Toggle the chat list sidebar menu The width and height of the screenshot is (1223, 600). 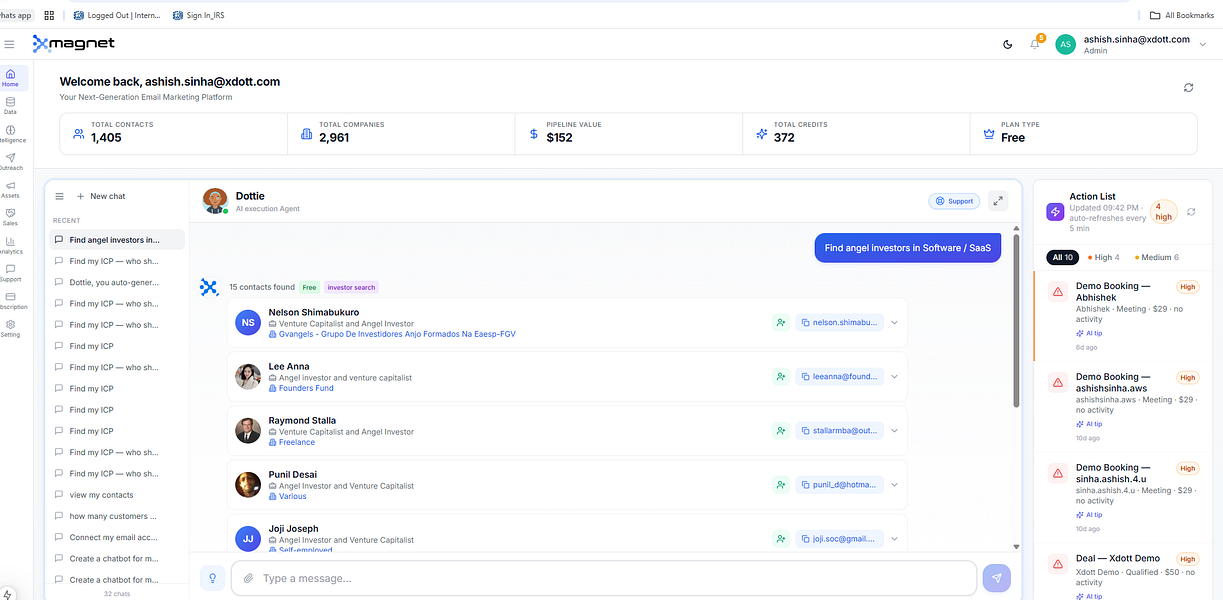point(59,196)
